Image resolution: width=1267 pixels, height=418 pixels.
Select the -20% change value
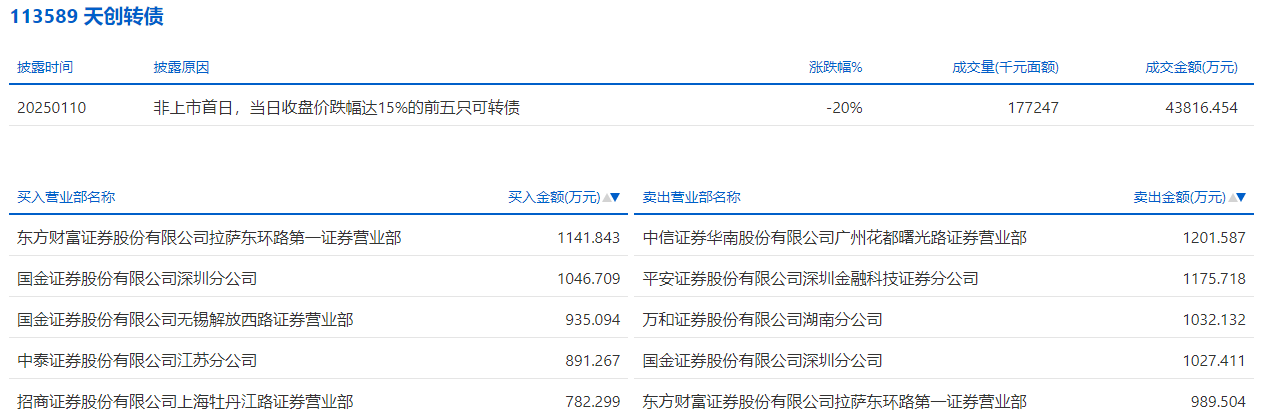(x=844, y=108)
